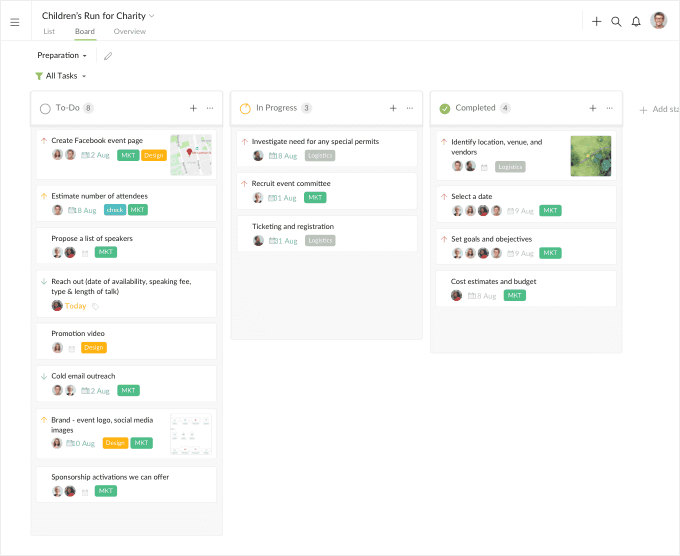Click 12 Aug date on Cold email outreach
This screenshot has height=556, width=680.
coord(95,391)
